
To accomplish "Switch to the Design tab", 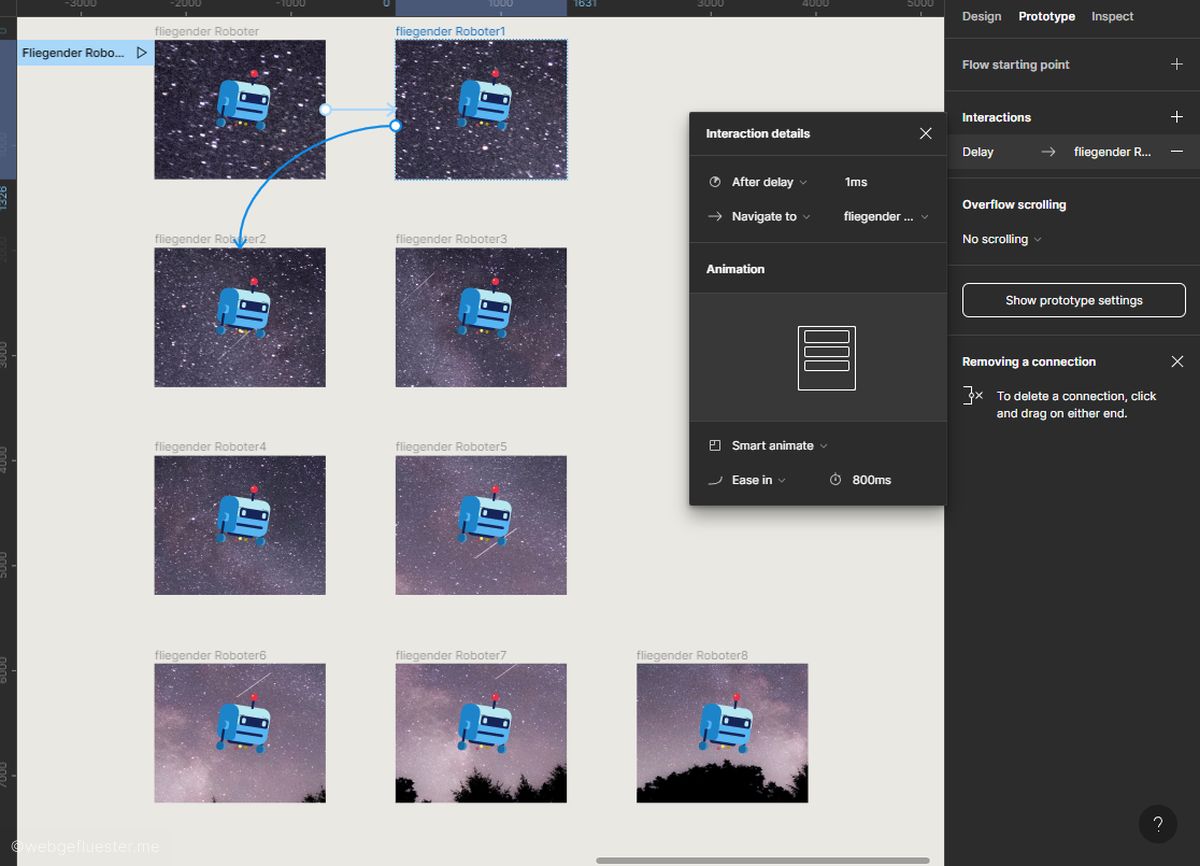I will point(981,16).
